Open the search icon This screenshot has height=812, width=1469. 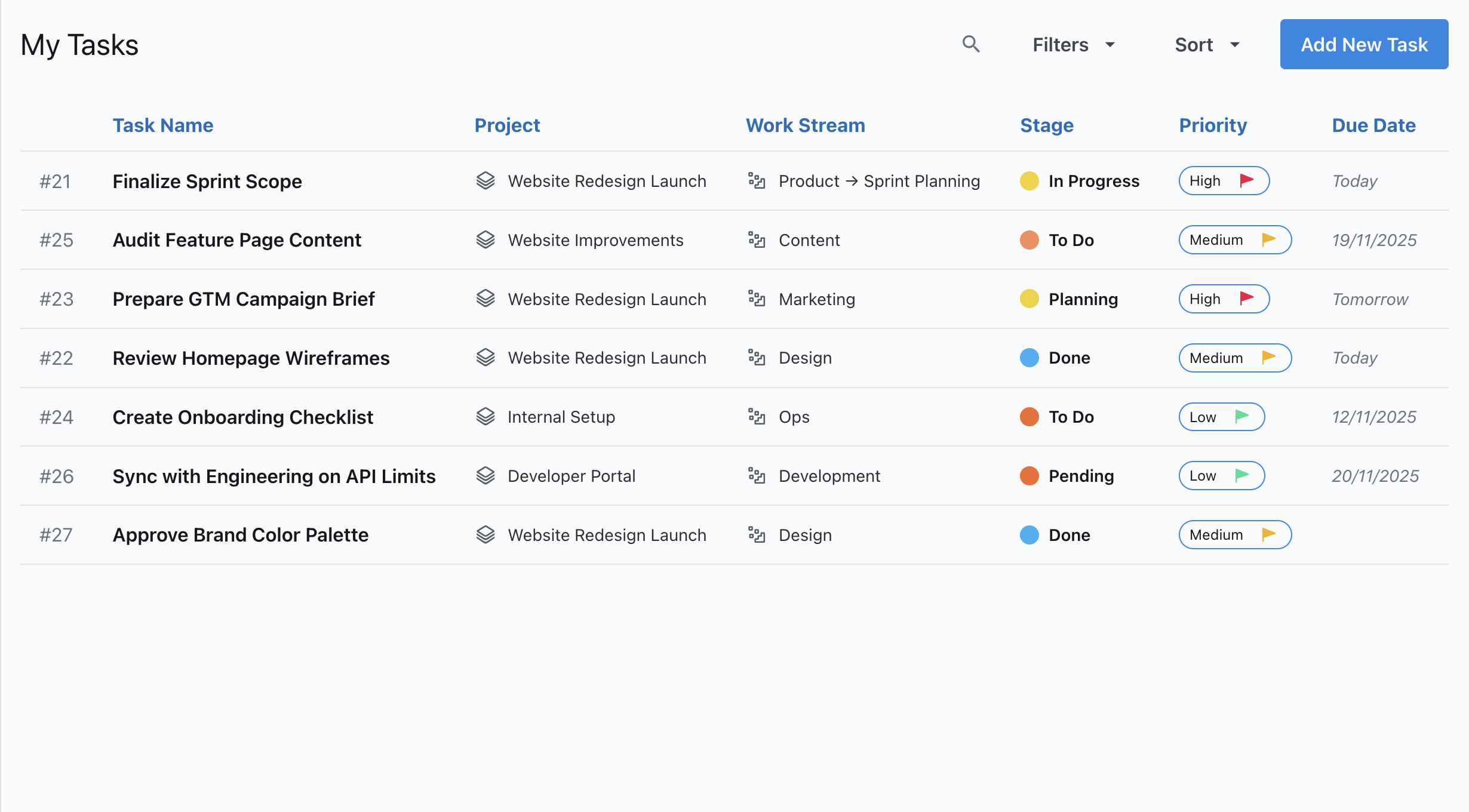[971, 44]
